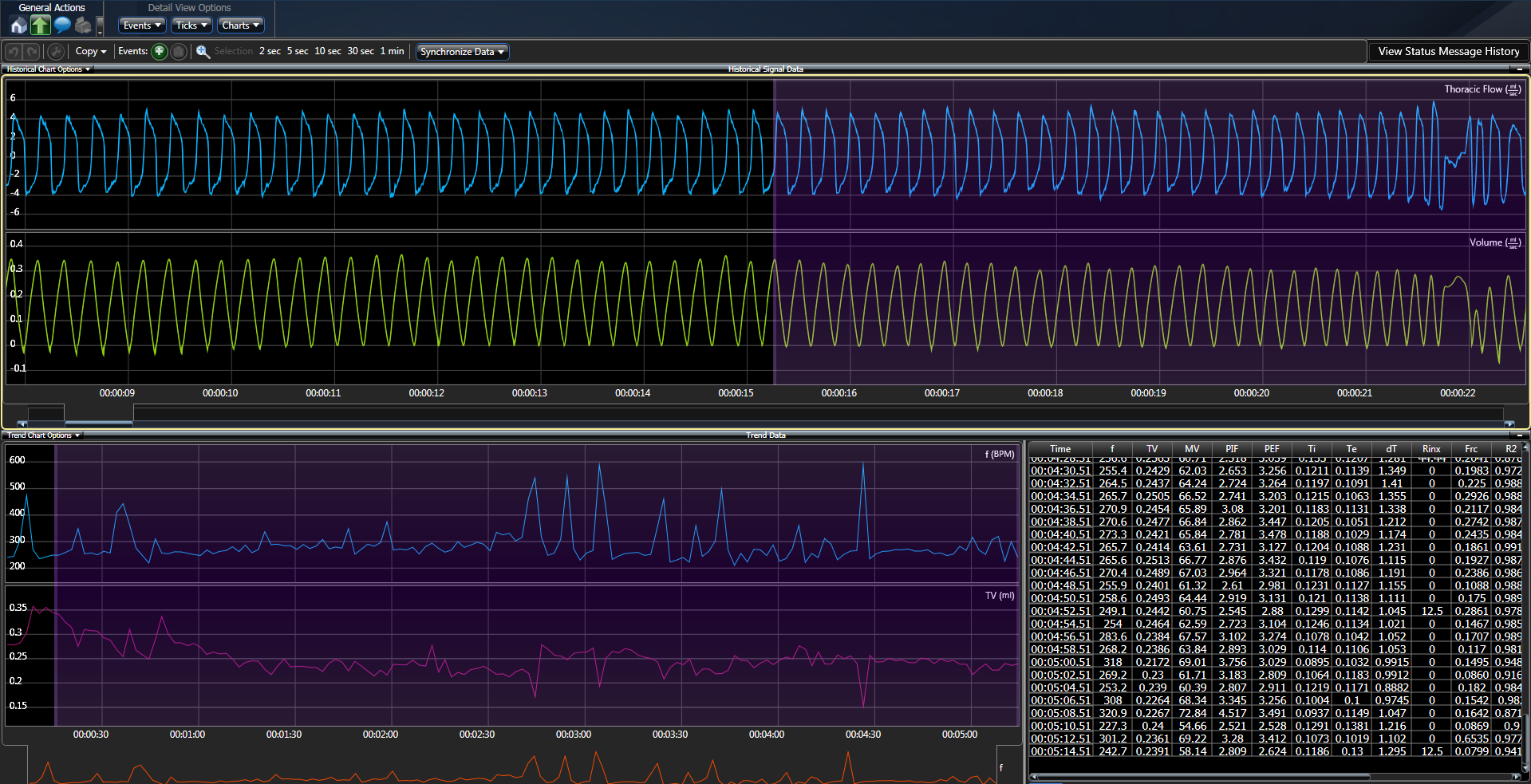Open Trend Chart Options menu
The image size is (1531, 784).
tap(43, 435)
